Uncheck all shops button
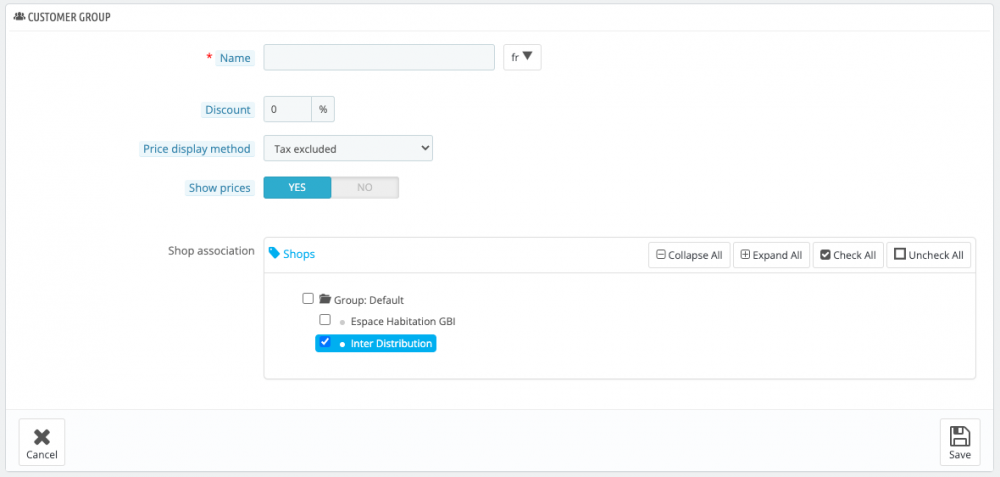Viewport: 1000px width, 477px height. (x=929, y=255)
